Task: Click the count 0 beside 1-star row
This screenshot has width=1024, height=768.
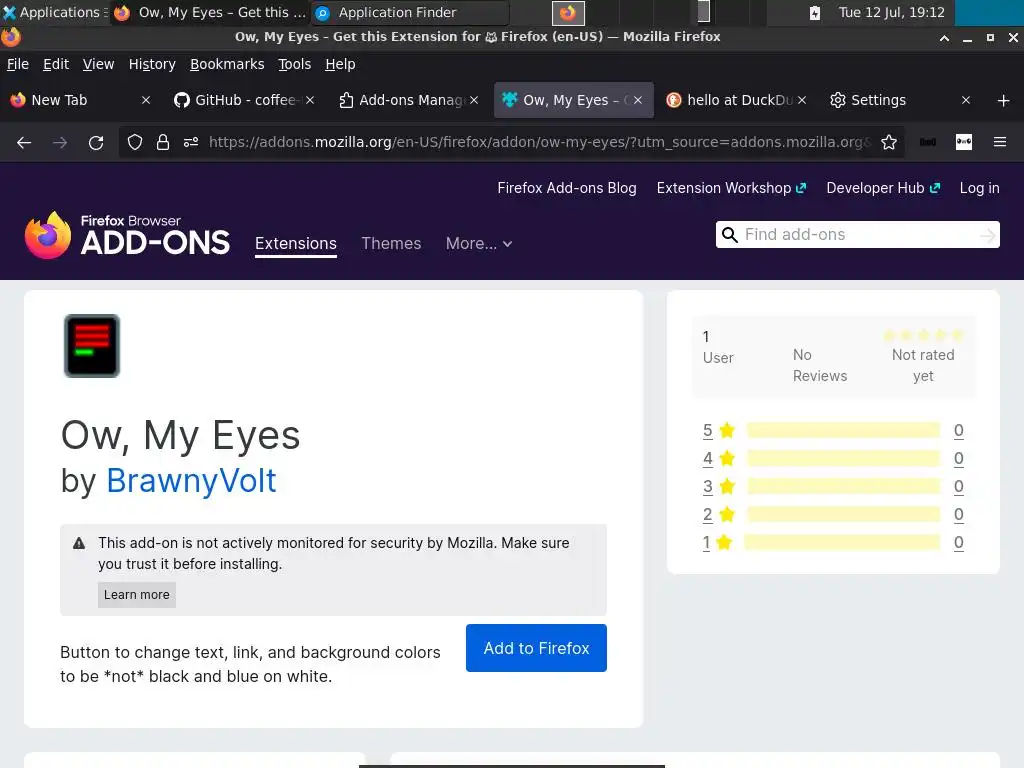Action: point(958,543)
